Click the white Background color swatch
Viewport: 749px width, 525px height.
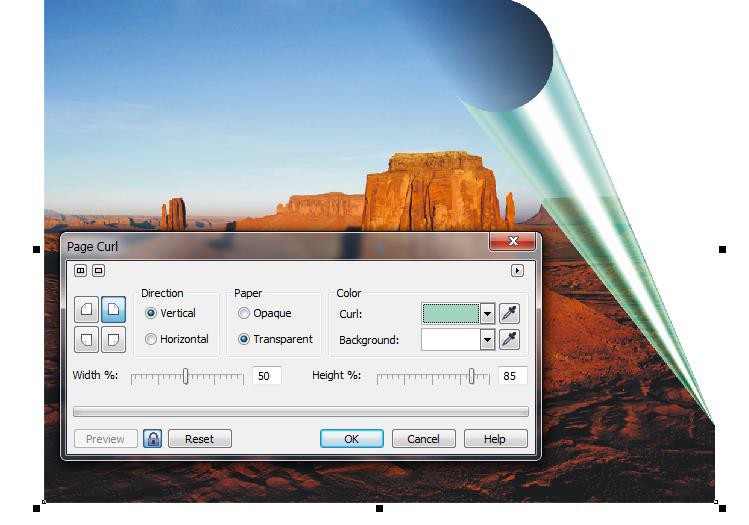click(451, 340)
